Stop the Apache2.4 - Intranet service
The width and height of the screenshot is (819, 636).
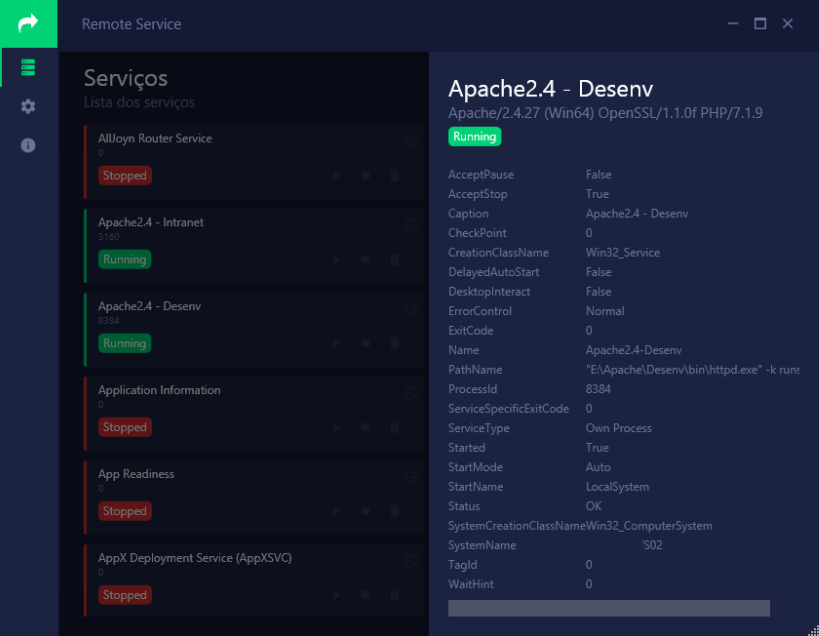tap(366, 260)
